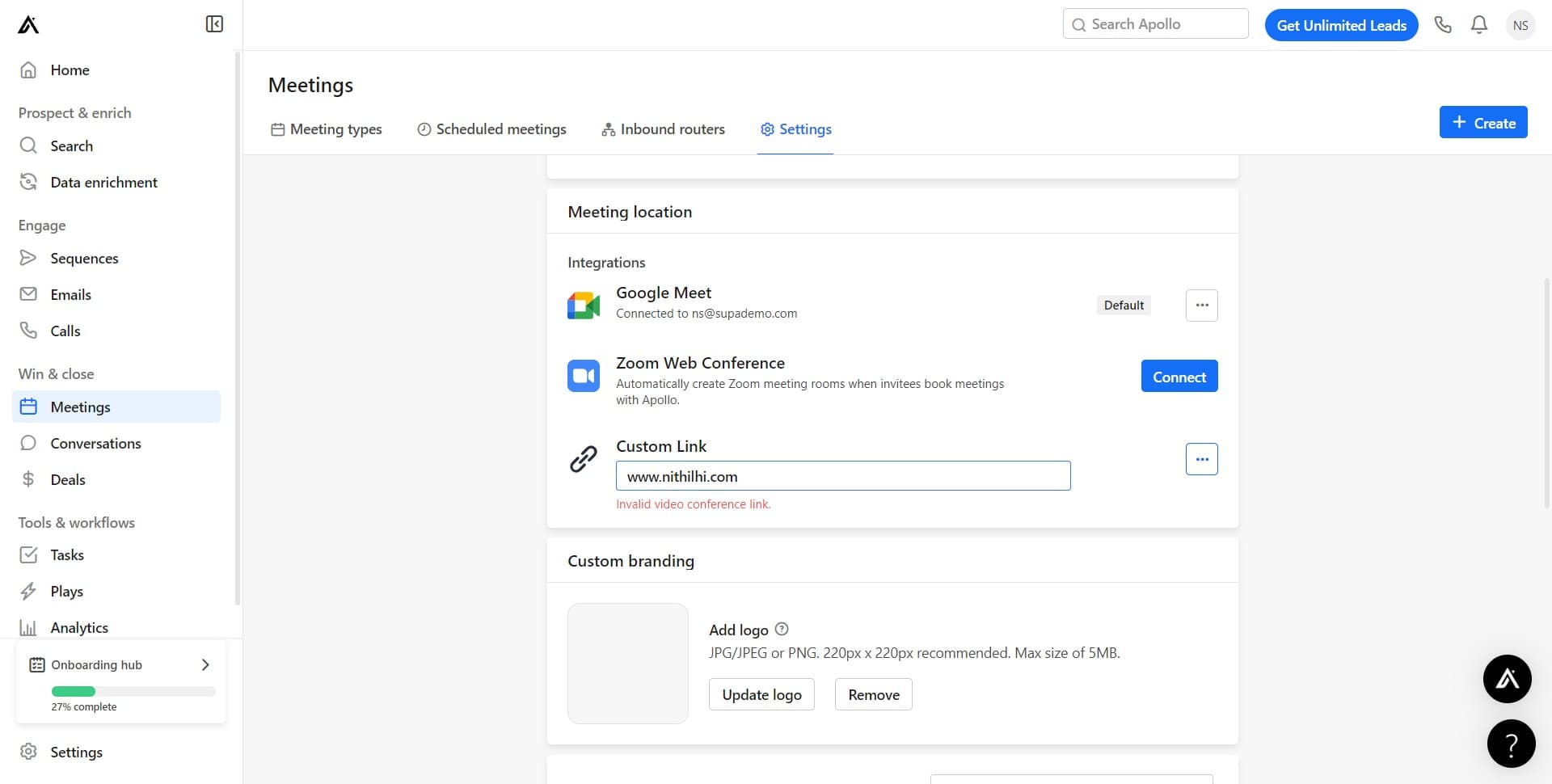1552x784 pixels.
Task: Open the Calls section
Action: click(x=65, y=331)
